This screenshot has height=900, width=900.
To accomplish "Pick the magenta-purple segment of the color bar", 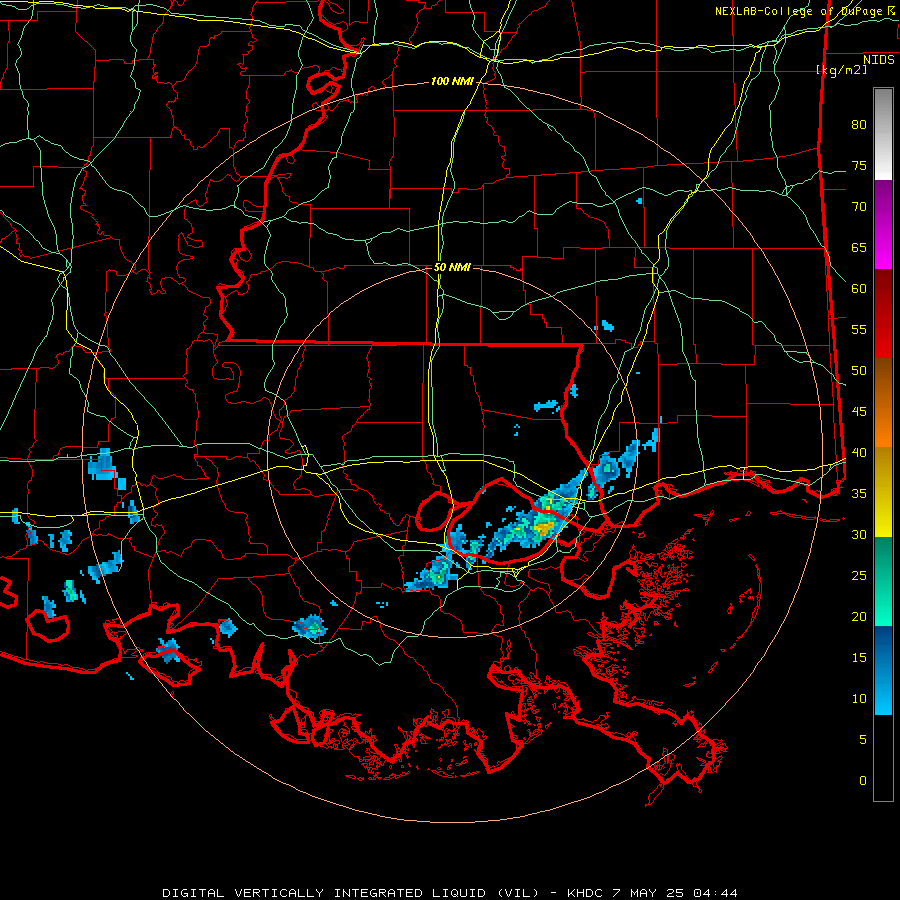I will click(883, 225).
